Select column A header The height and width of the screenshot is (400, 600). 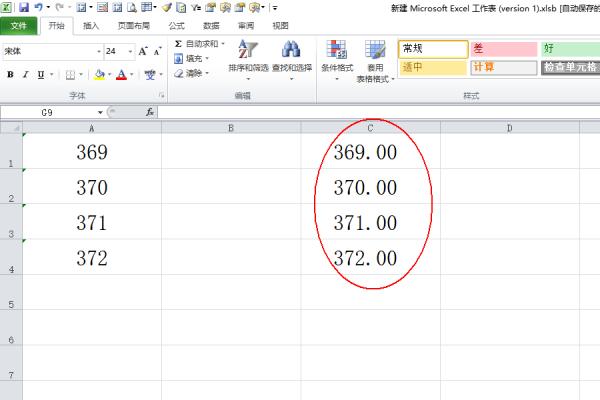coord(92,128)
